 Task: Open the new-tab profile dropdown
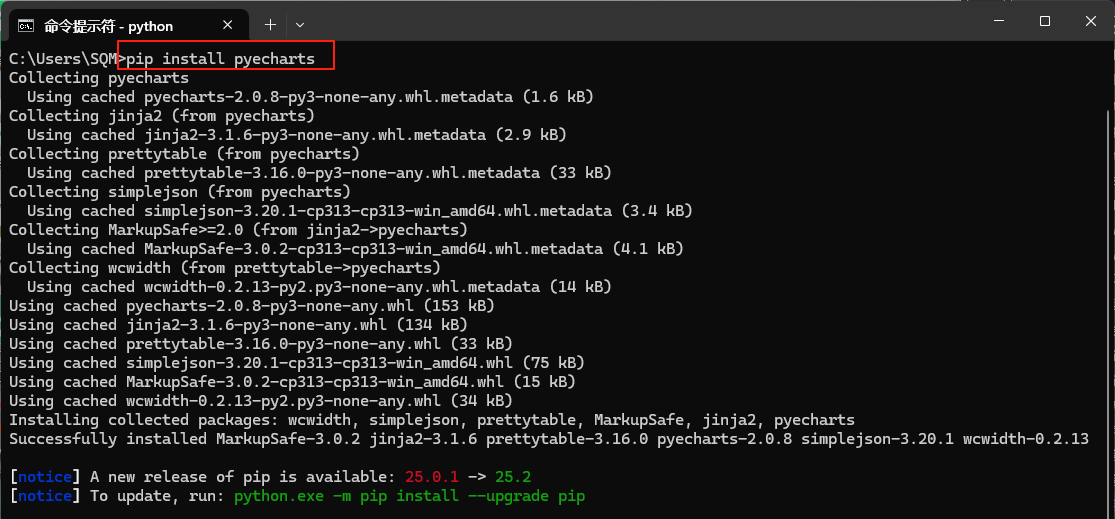click(x=300, y=25)
